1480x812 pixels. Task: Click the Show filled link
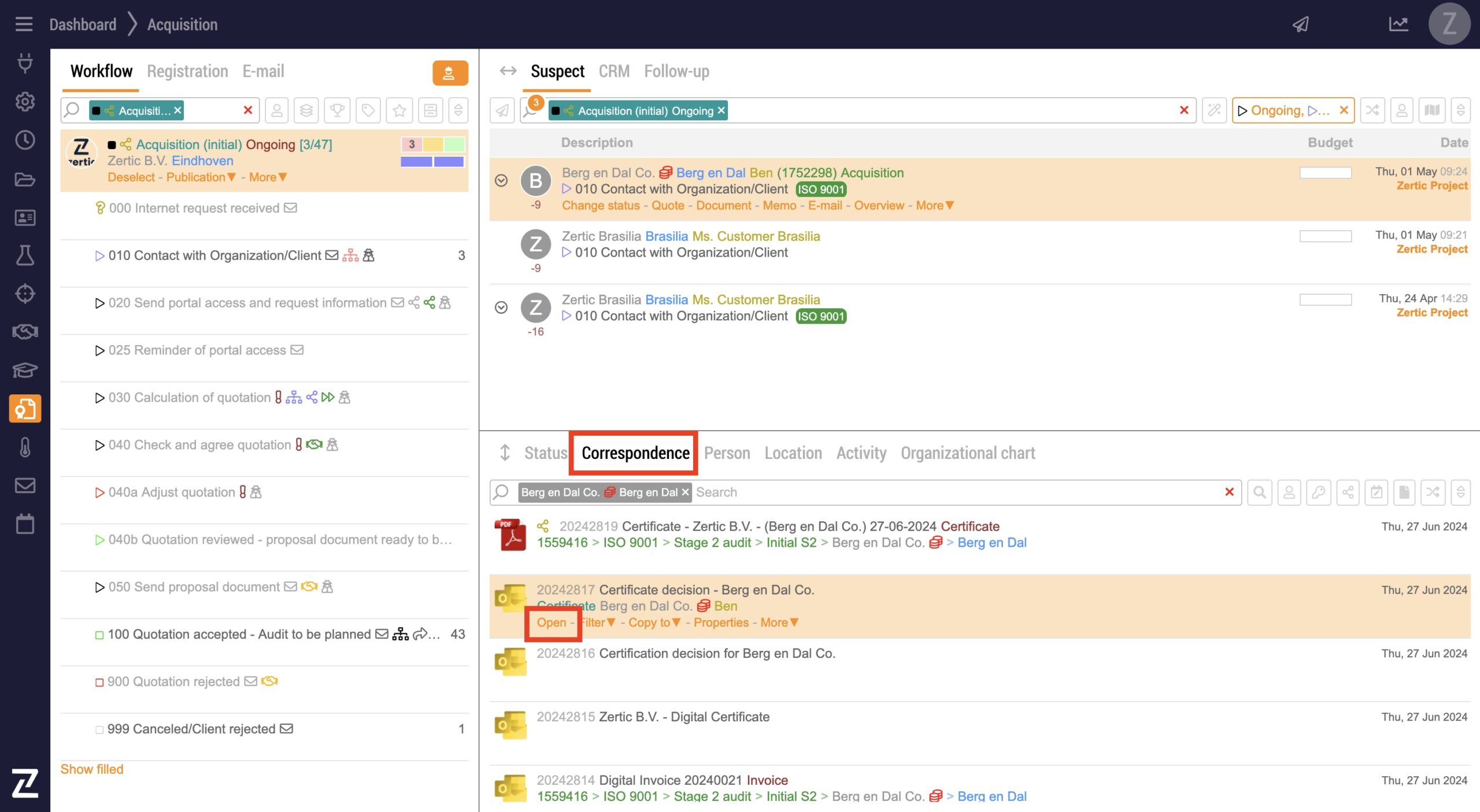(92, 769)
